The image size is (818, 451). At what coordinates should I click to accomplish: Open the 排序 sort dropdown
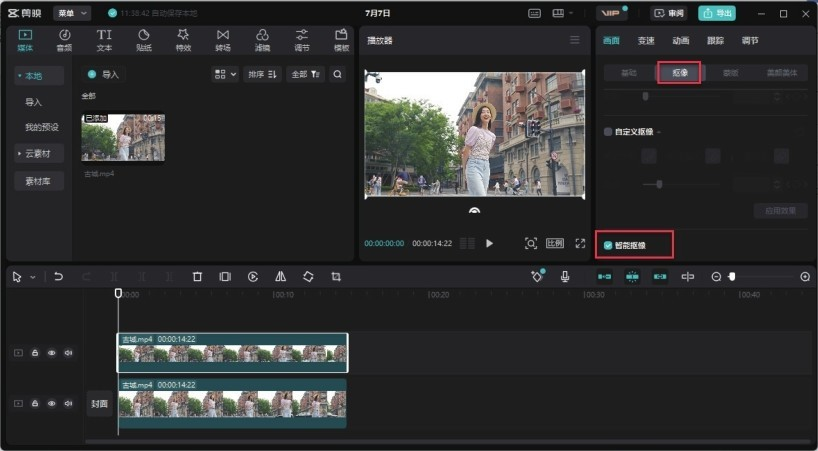pos(263,74)
